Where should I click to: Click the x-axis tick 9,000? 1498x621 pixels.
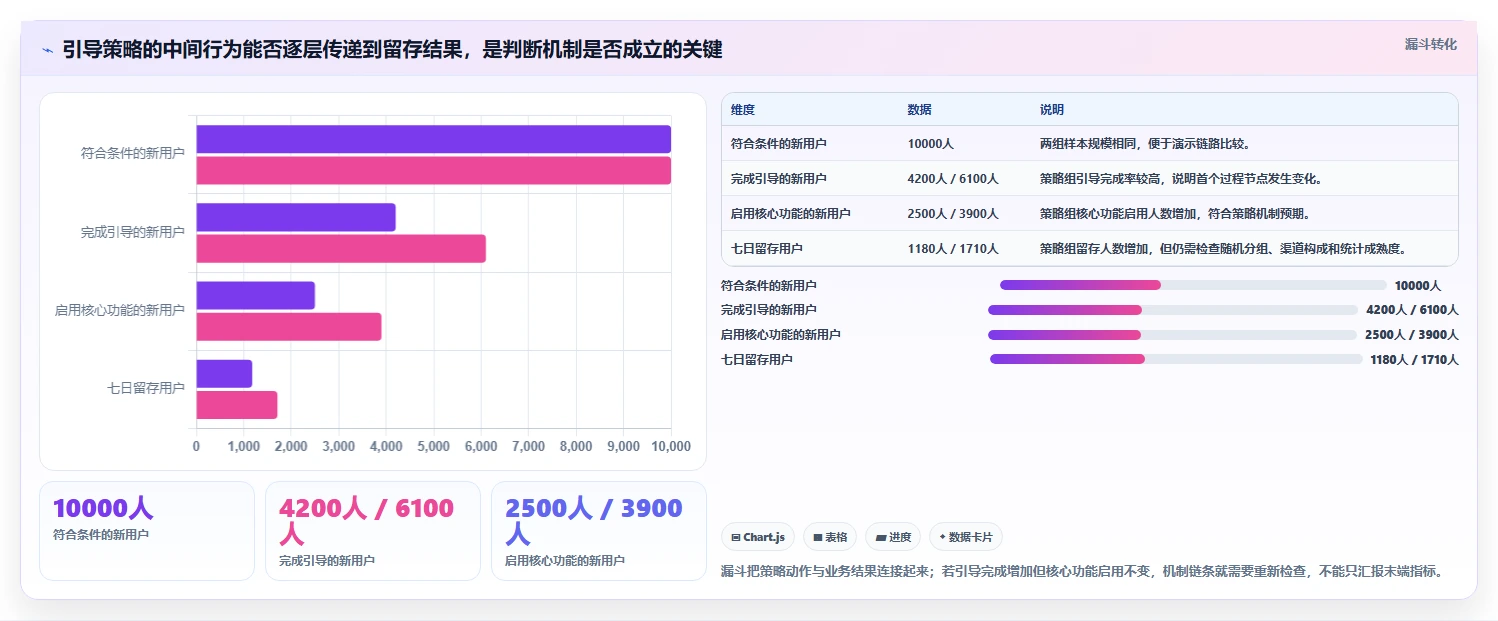click(624, 446)
